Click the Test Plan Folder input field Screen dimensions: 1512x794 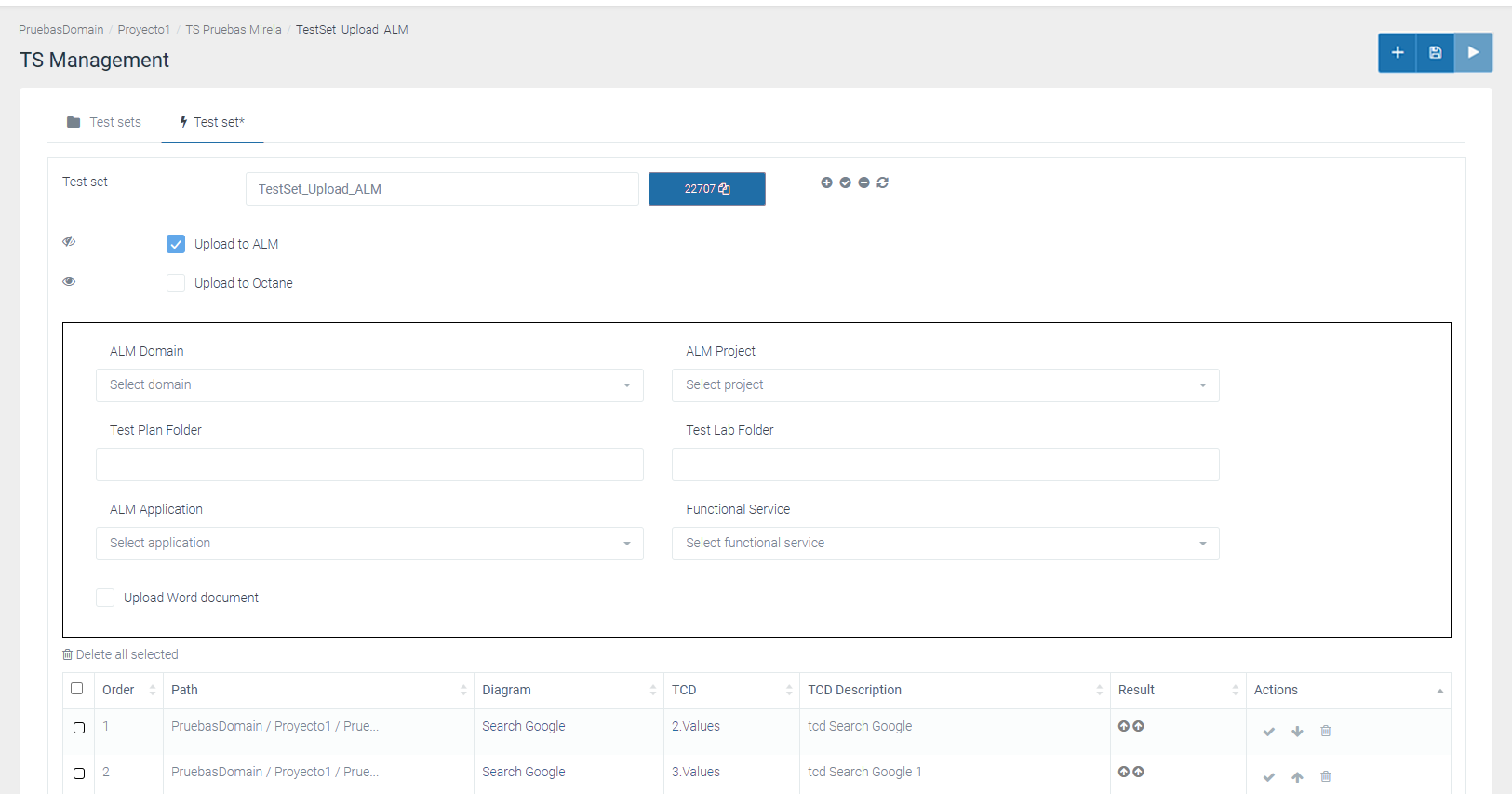click(369, 464)
